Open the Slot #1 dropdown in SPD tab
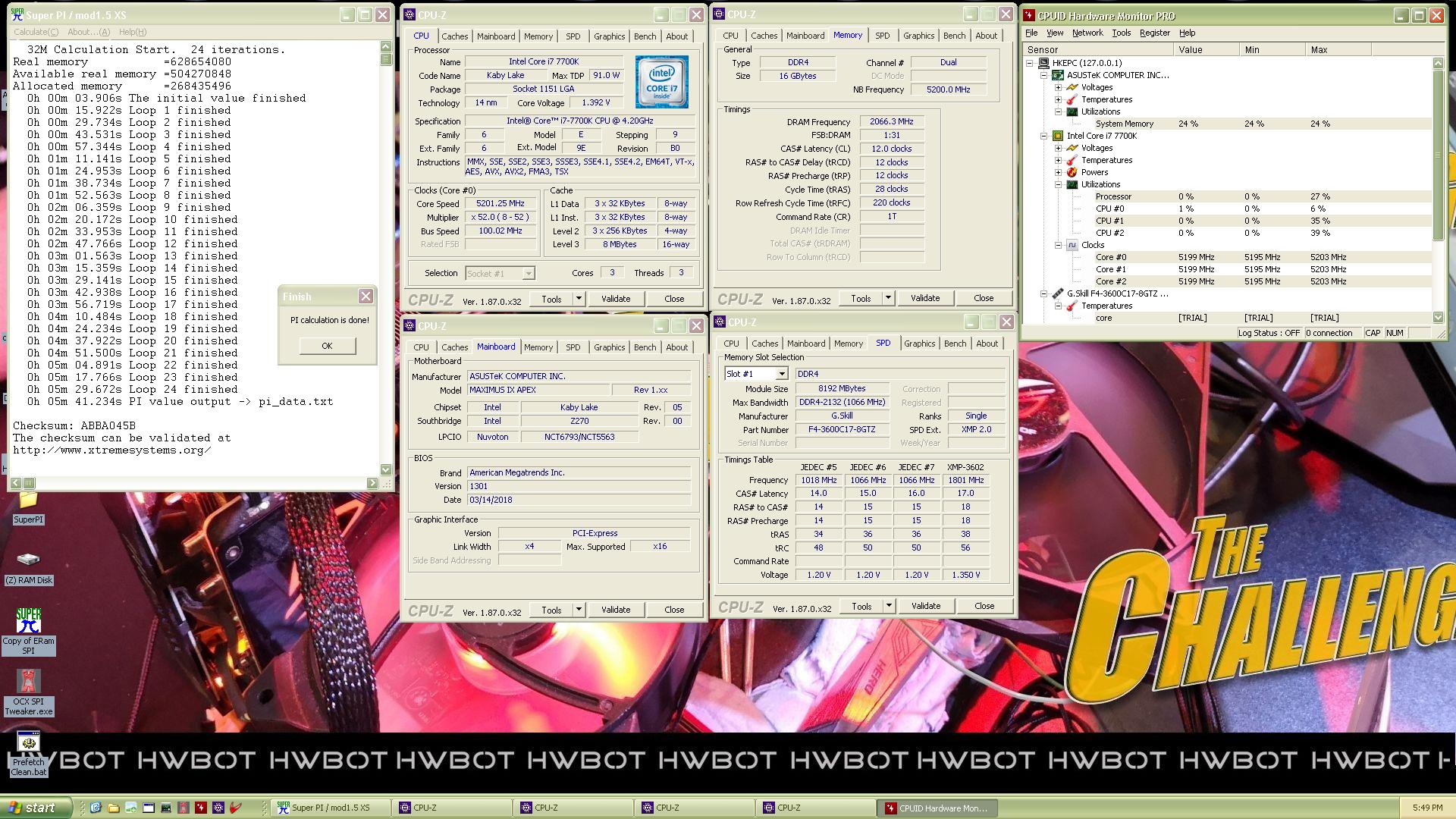The width and height of the screenshot is (1456, 819). coord(781,374)
